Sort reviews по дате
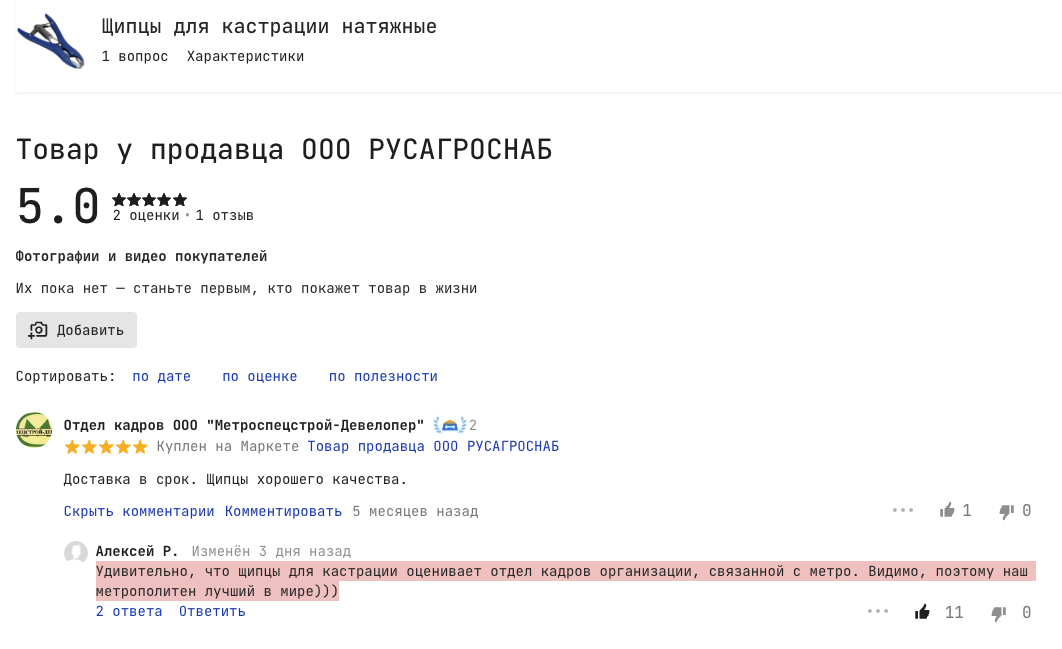Image resolution: width=1062 pixels, height=649 pixels. tap(161, 376)
